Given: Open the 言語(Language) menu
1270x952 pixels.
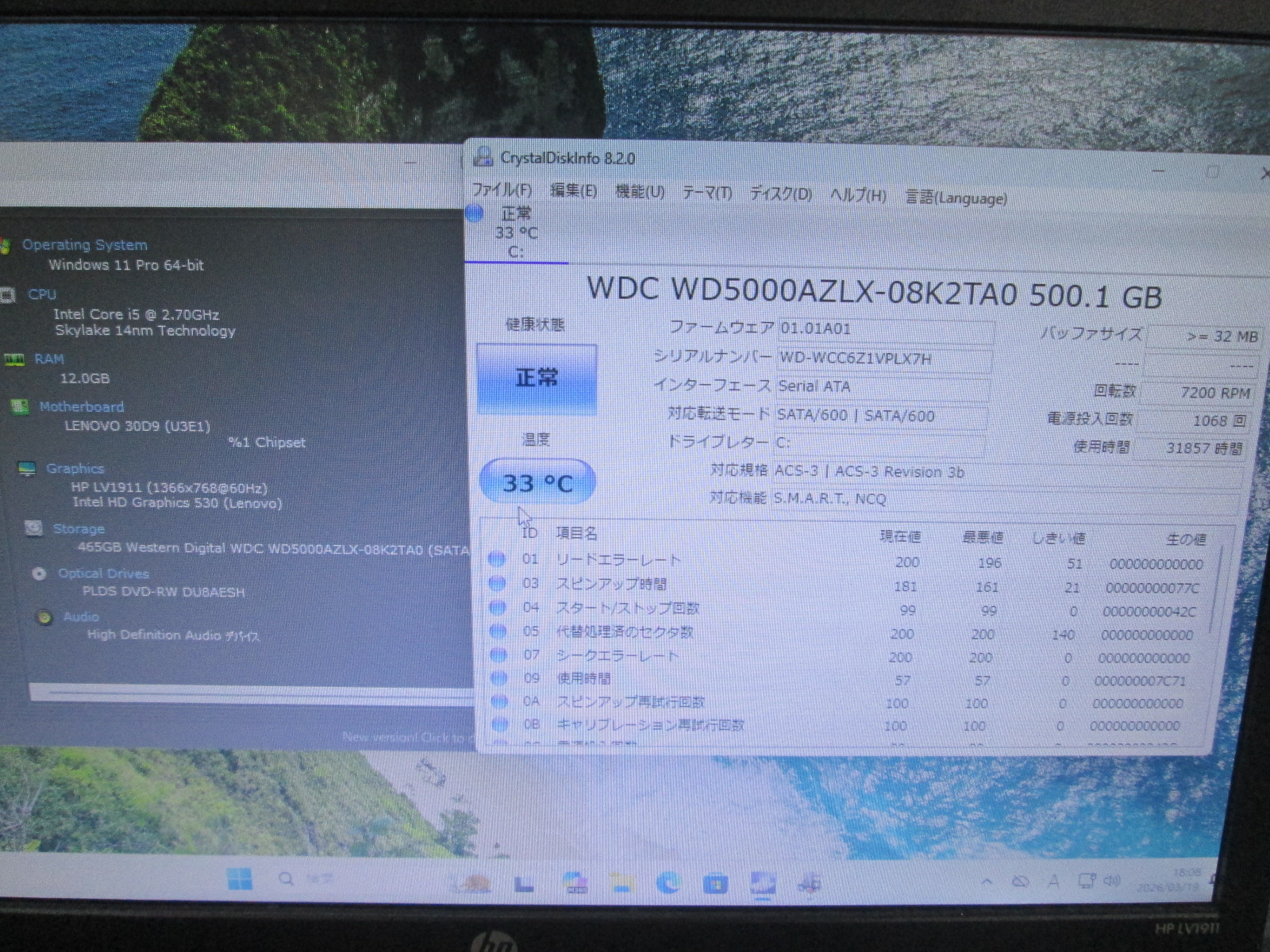Looking at the screenshot, I should [956, 198].
